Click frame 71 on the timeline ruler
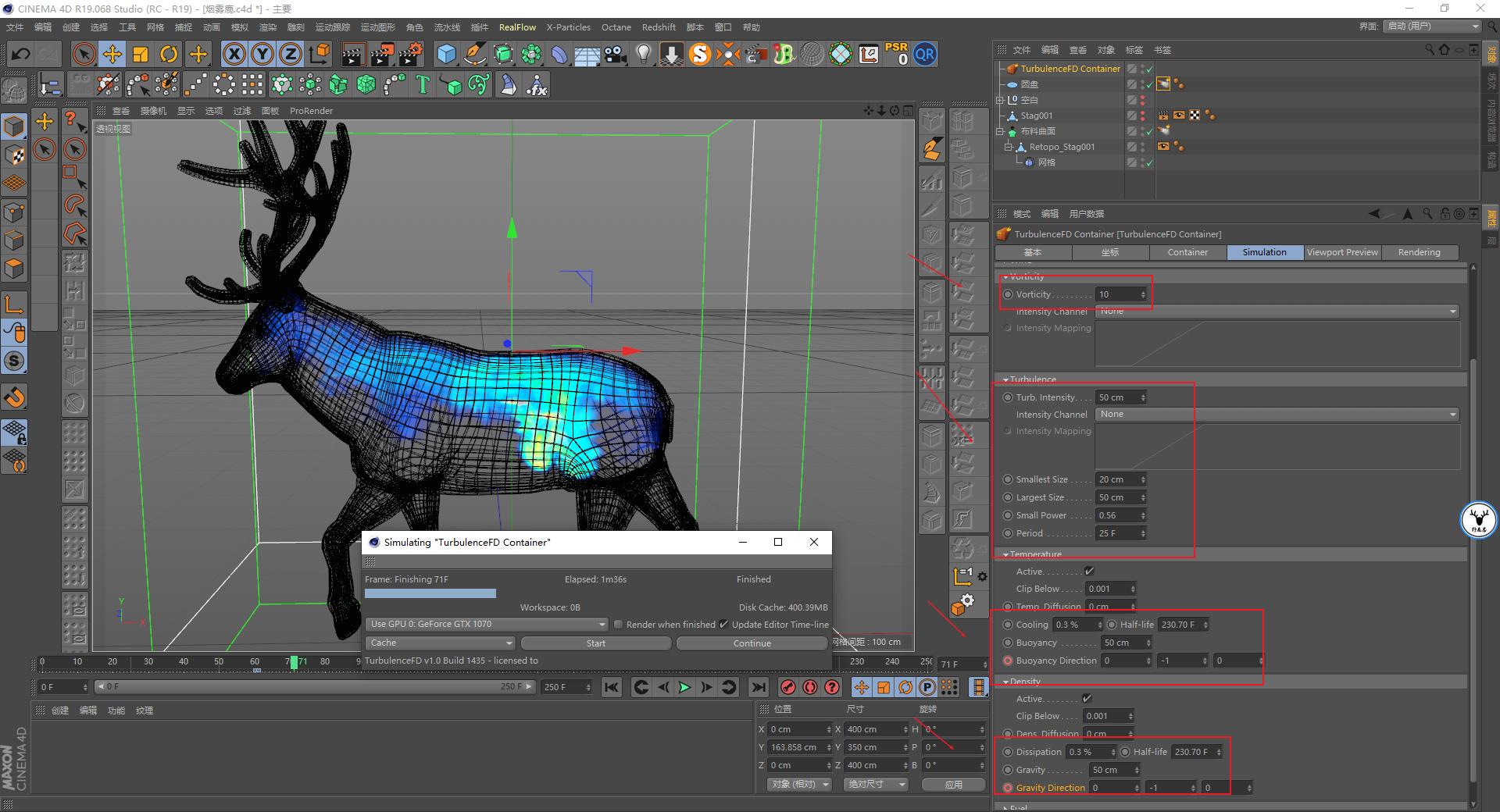Image resolution: width=1500 pixels, height=812 pixels. tap(295, 661)
